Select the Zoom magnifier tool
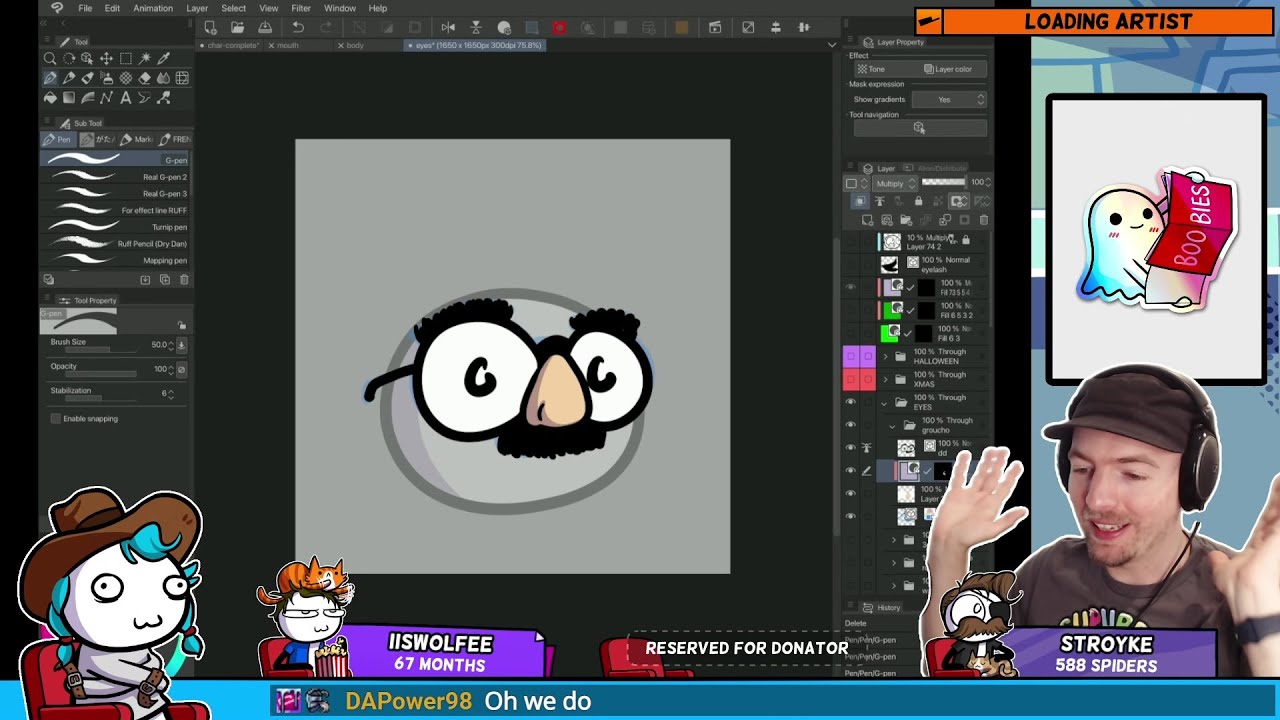 50,59
